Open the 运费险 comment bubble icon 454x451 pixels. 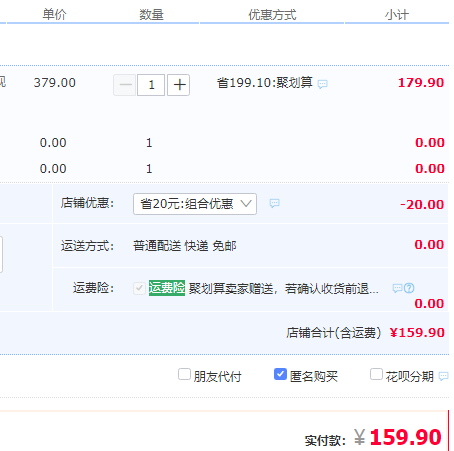pyautogui.click(x=397, y=288)
